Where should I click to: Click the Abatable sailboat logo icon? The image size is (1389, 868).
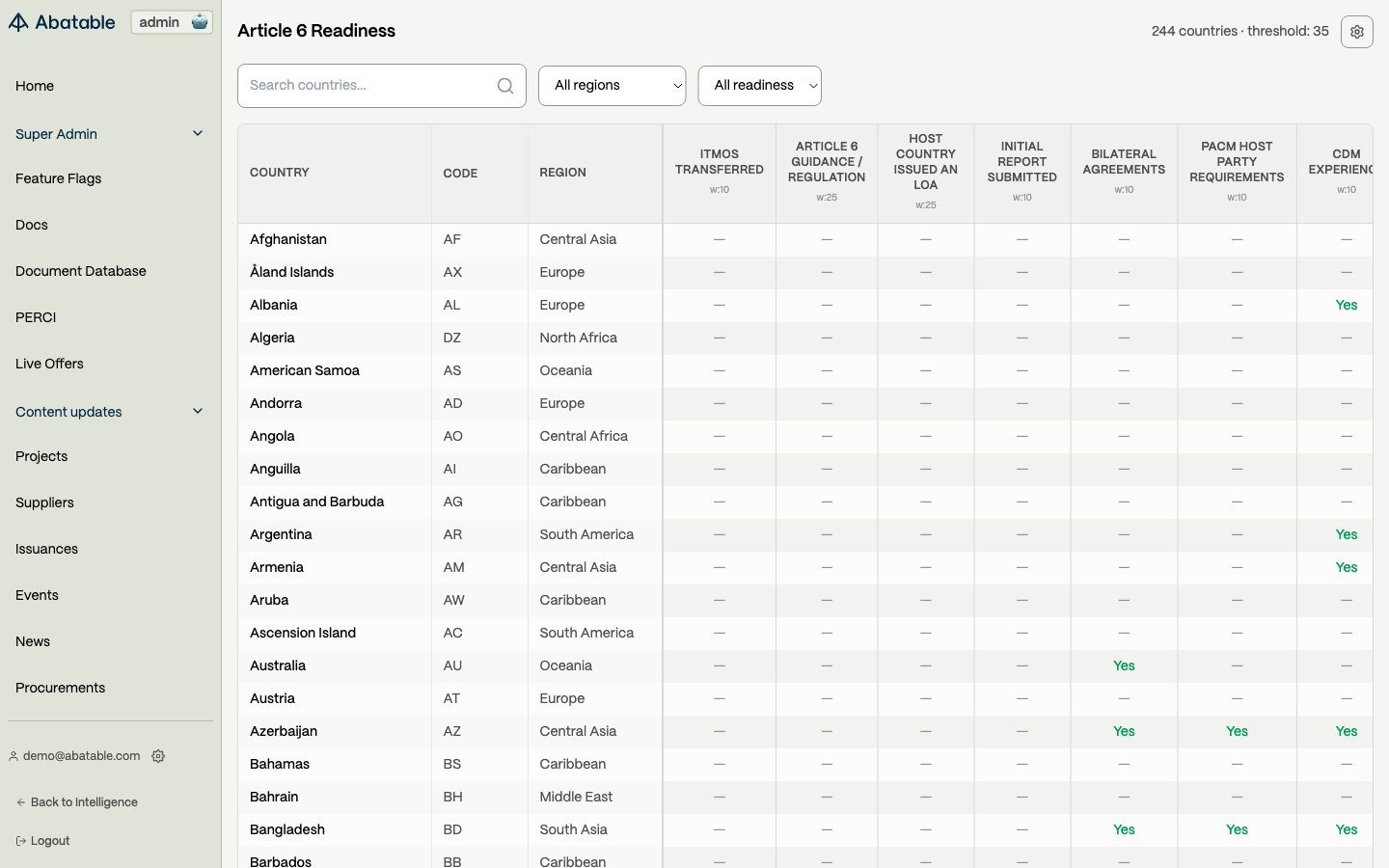[18, 22]
